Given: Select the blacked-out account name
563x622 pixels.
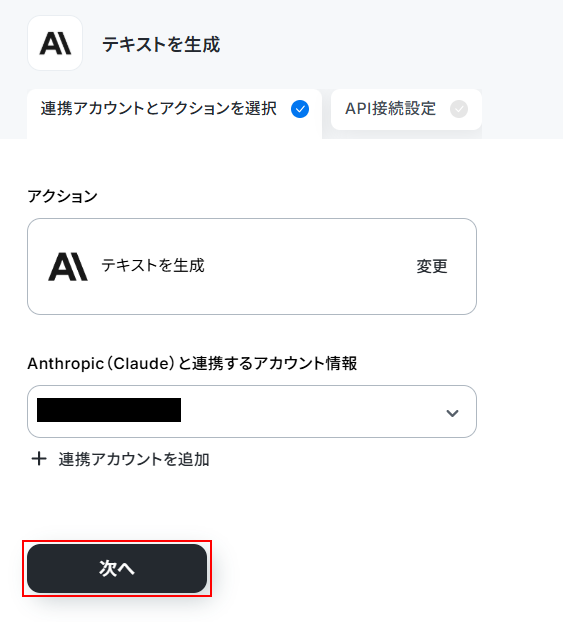Looking at the screenshot, I should [x=109, y=410].
